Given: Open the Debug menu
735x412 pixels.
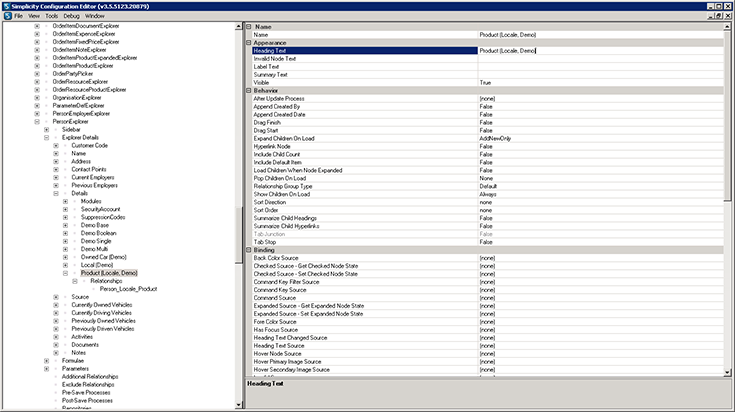Looking at the screenshot, I should (71, 16).
